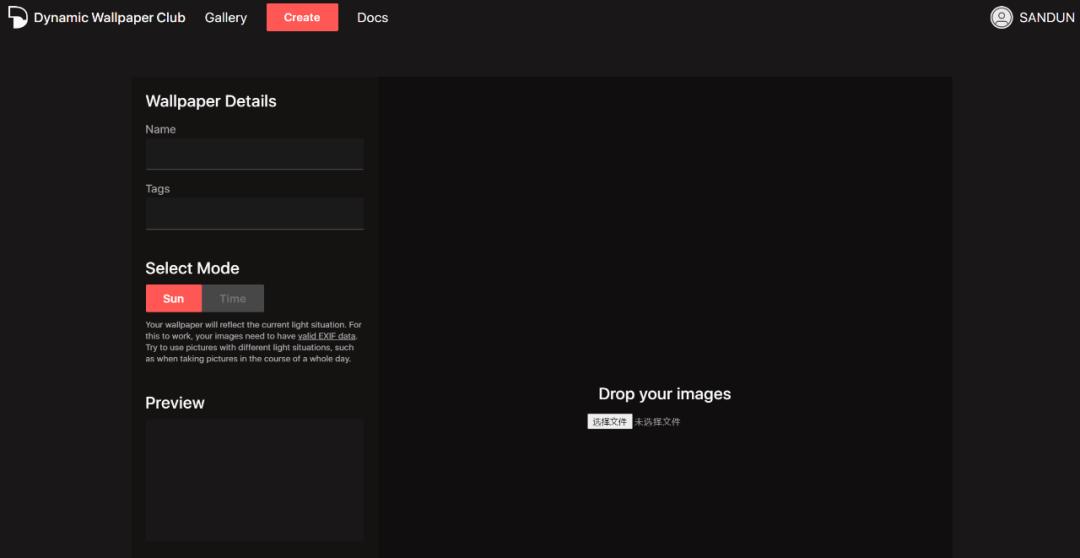Click the Preview image area
Image resolution: width=1080 pixels, height=558 pixels.
(x=255, y=479)
